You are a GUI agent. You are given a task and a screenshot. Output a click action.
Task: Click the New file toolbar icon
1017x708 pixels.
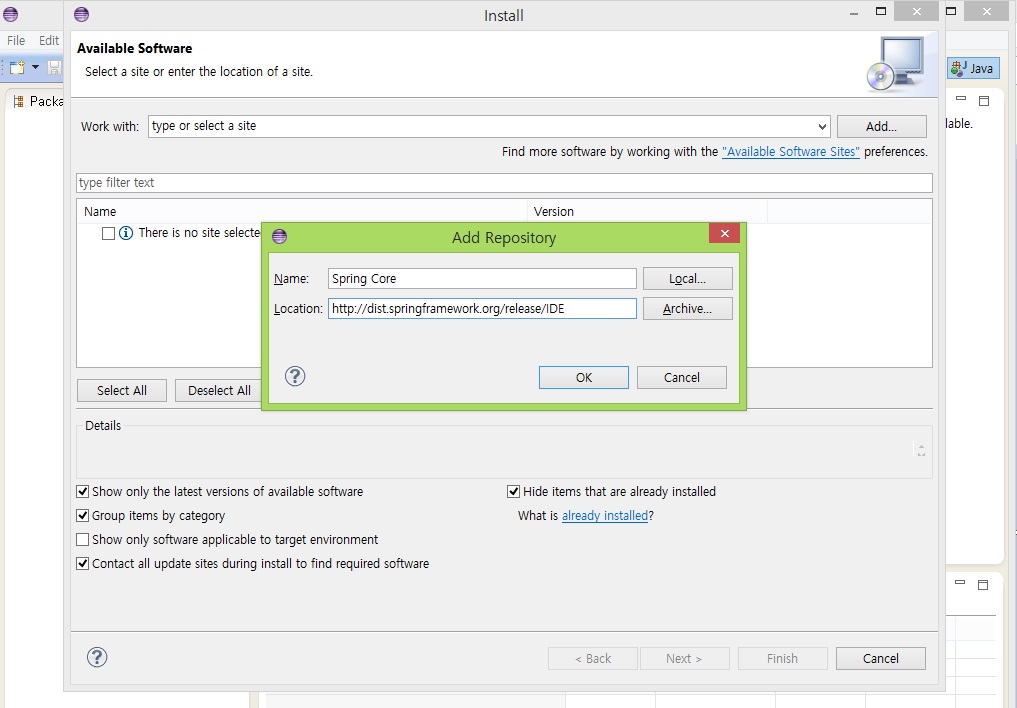tap(16, 67)
